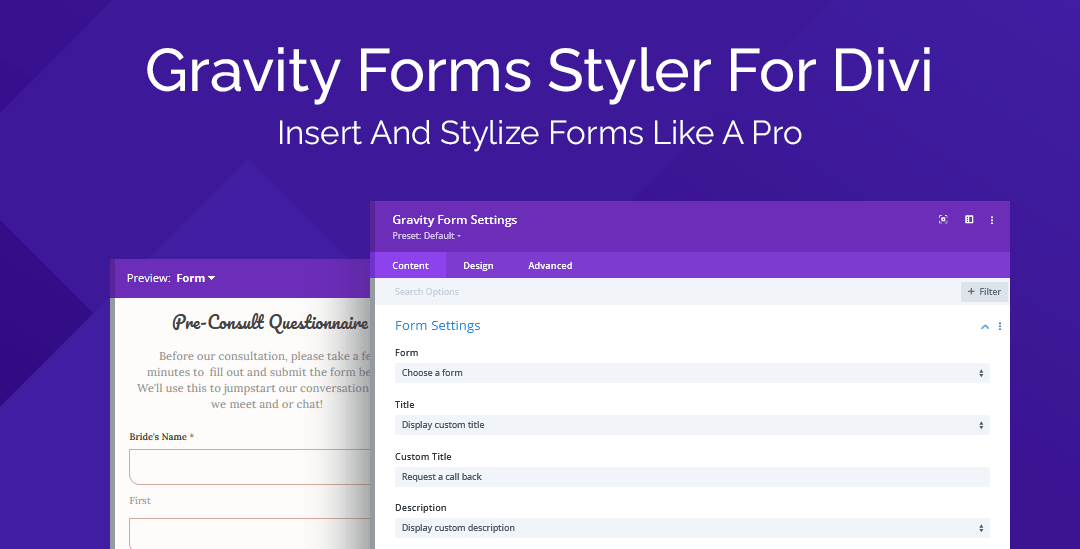The width and height of the screenshot is (1080, 549).
Task: Click the Pre-Consult Questionnaire heading
Action: pos(271,322)
